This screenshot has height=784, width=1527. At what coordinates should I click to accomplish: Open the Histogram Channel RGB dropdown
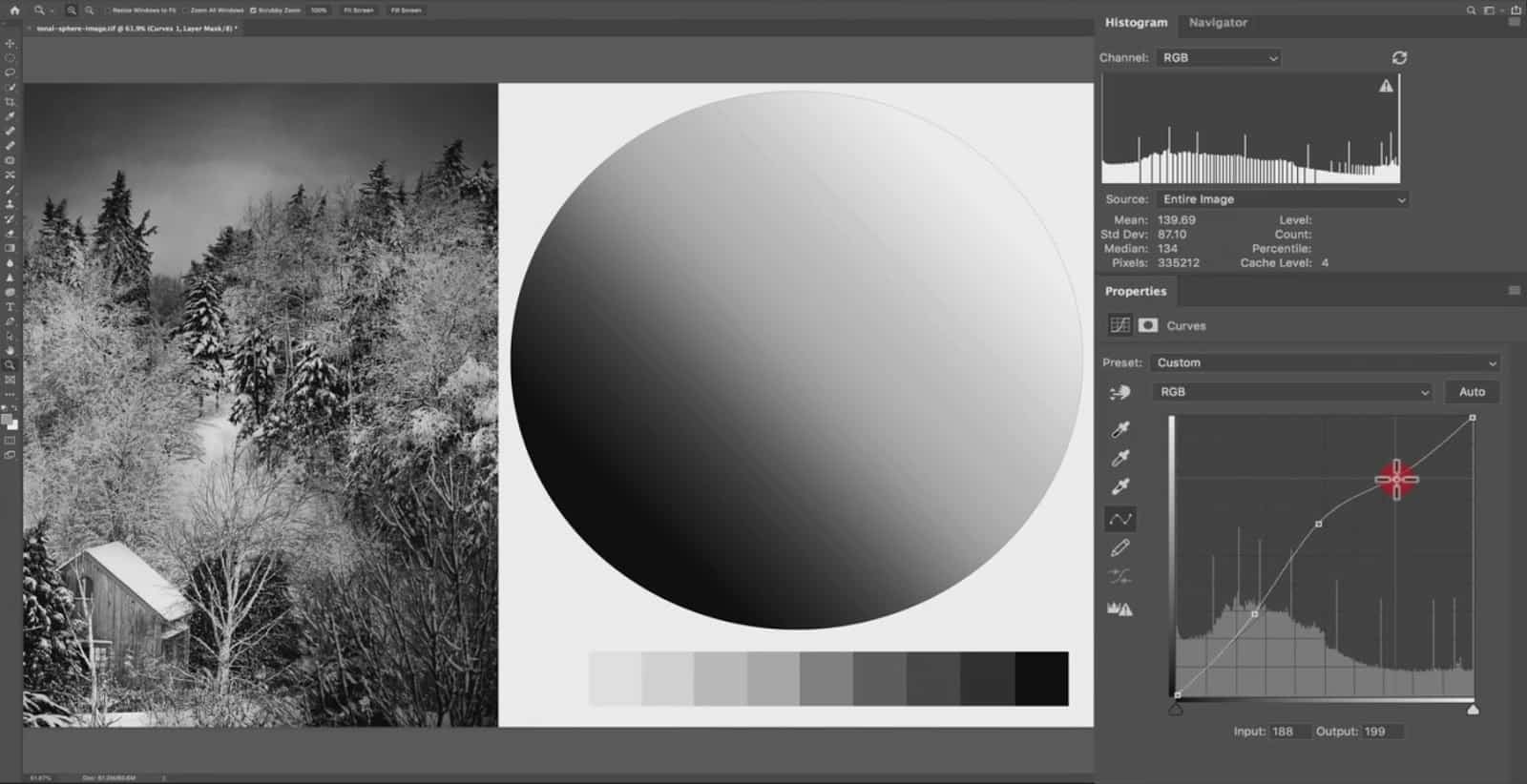pyautogui.click(x=1219, y=58)
